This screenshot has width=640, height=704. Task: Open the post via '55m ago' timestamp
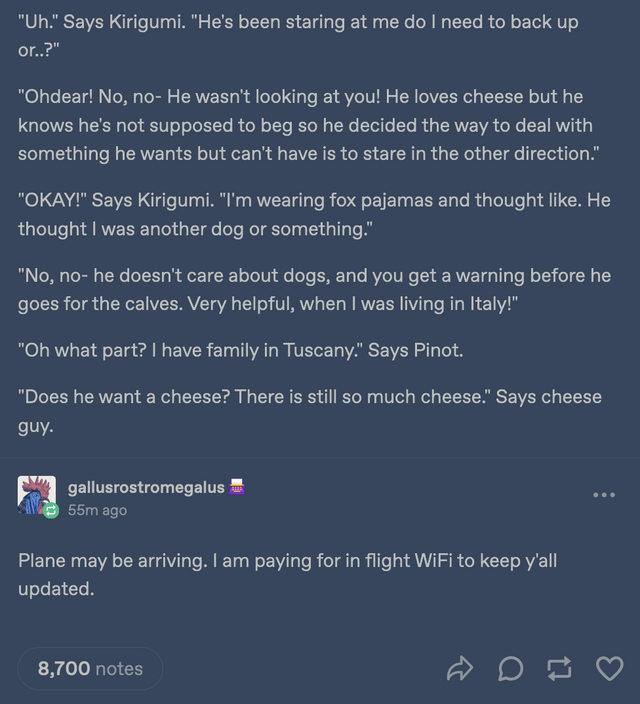(x=97, y=510)
